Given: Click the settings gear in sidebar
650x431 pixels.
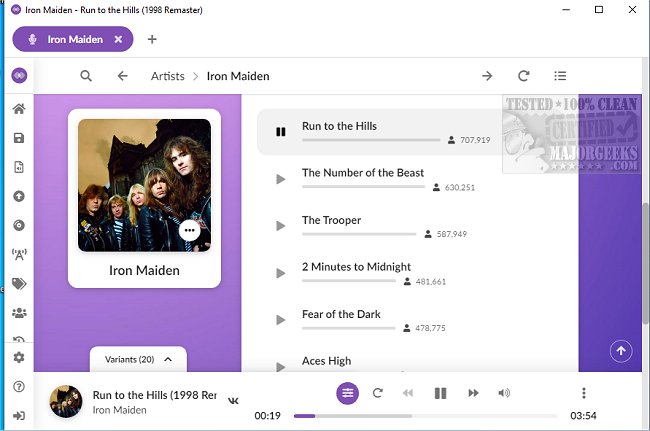Looking at the screenshot, I should 18,357.
